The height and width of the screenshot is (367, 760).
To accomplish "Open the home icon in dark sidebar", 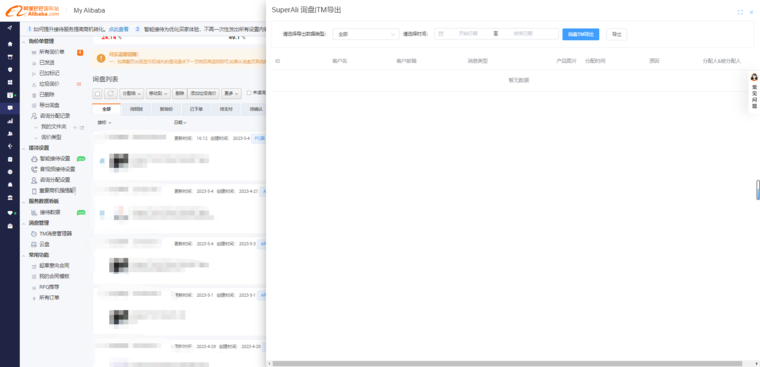I will [10, 44].
